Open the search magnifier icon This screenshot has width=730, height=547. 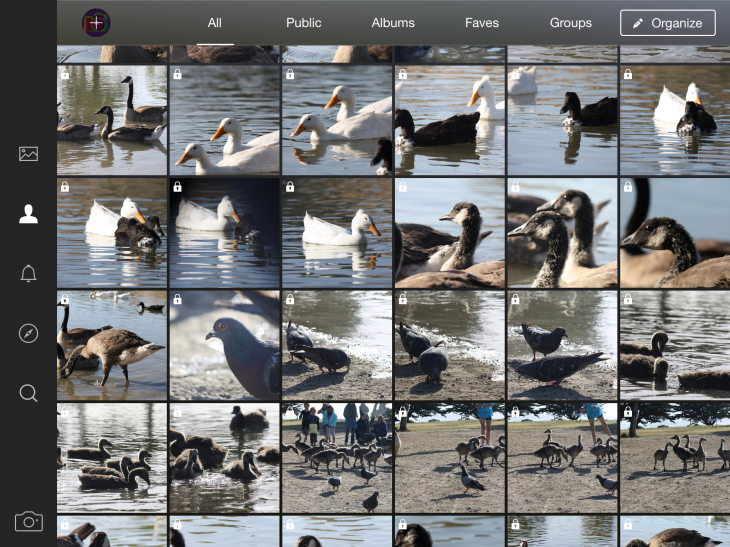click(x=28, y=393)
